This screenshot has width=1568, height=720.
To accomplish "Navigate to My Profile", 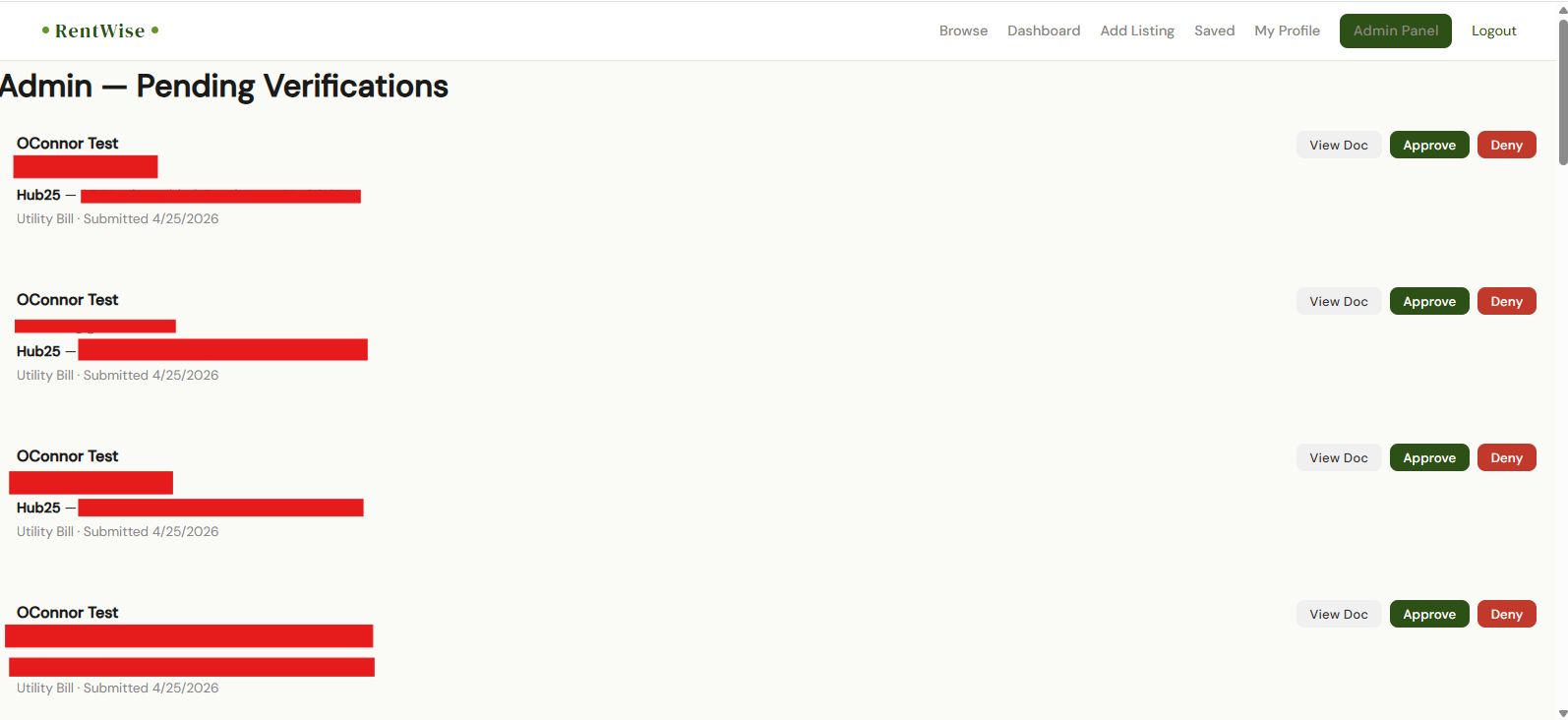I will click(x=1287, y=30).
